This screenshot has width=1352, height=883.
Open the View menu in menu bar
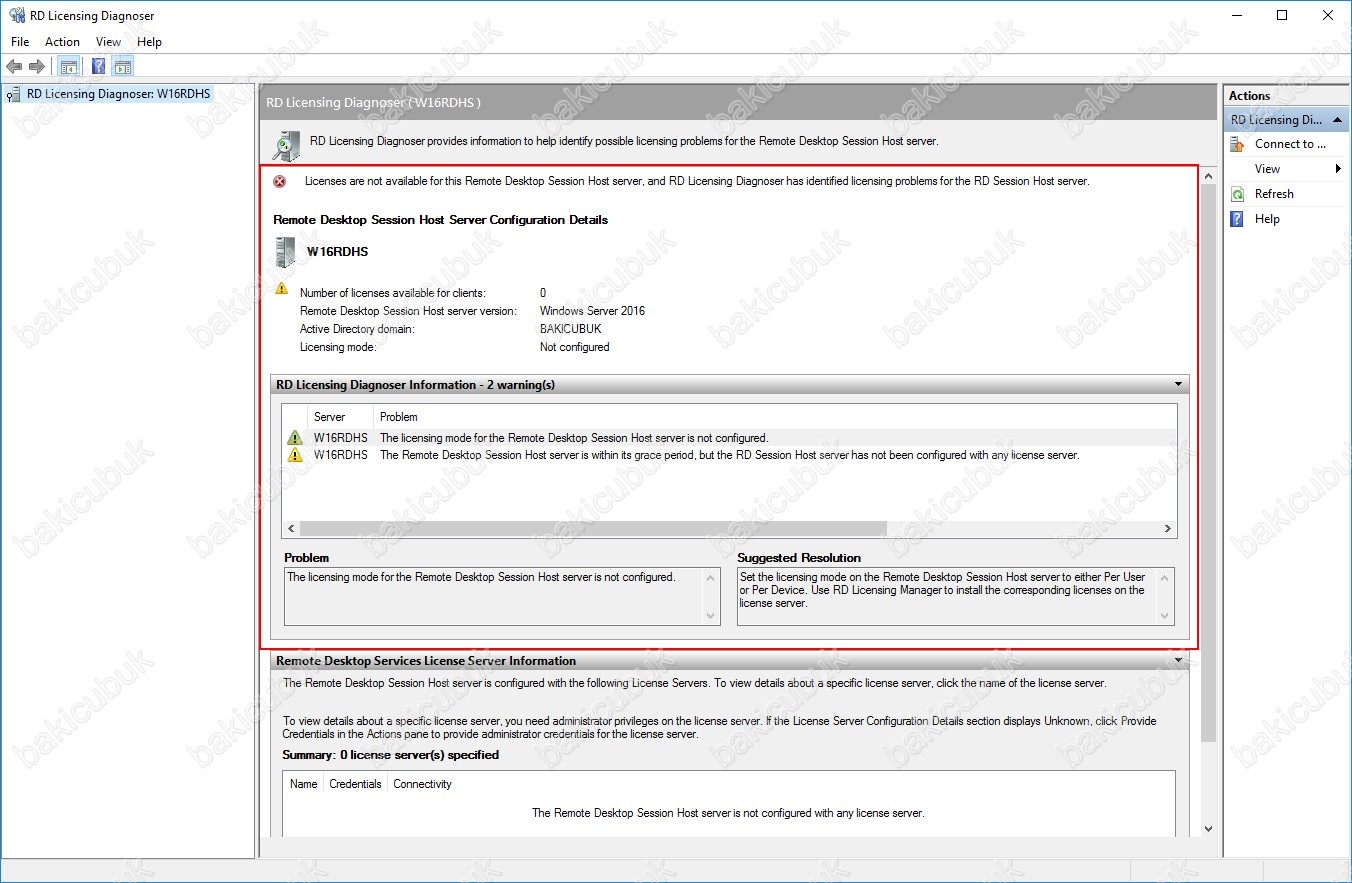pyautogui.click(x=108, y=42)
